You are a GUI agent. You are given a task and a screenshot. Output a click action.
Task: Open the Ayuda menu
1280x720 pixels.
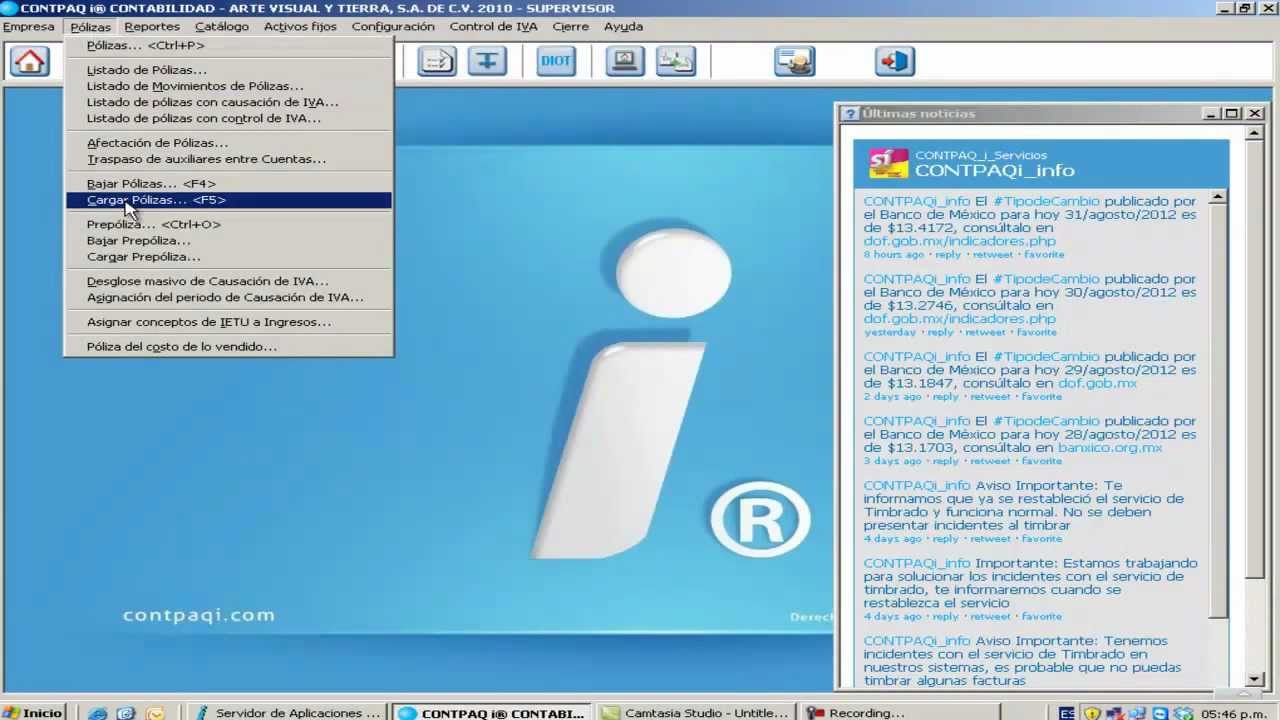[x=623, y=26]
